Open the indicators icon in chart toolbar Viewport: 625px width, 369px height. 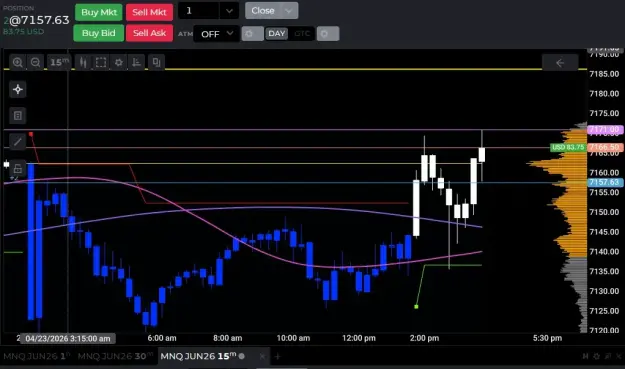point(136,62)
